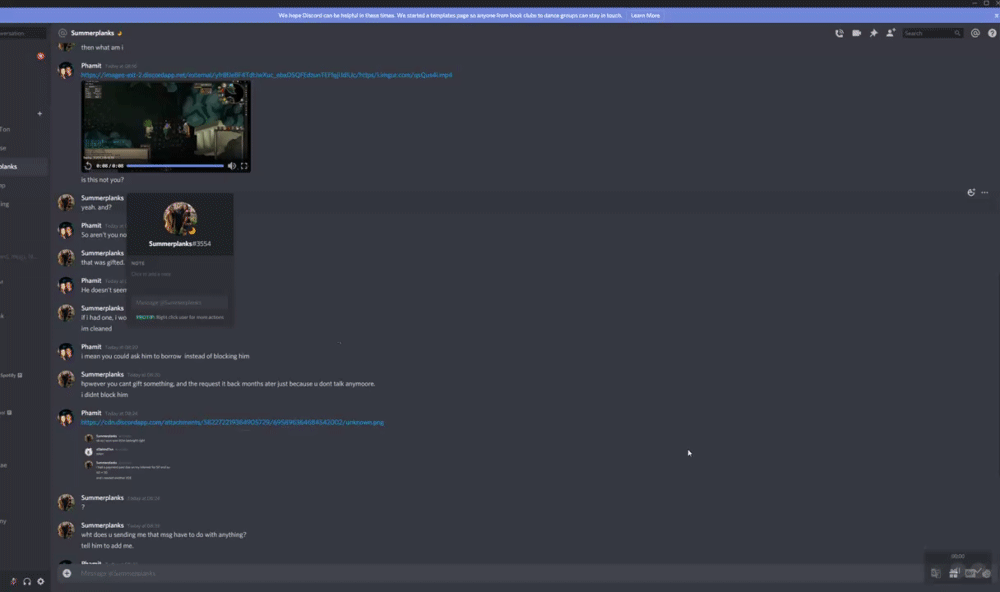Click the red notification badge in sidebar
The height and width of the screenshot is (592, 1000).
[41, 56]
